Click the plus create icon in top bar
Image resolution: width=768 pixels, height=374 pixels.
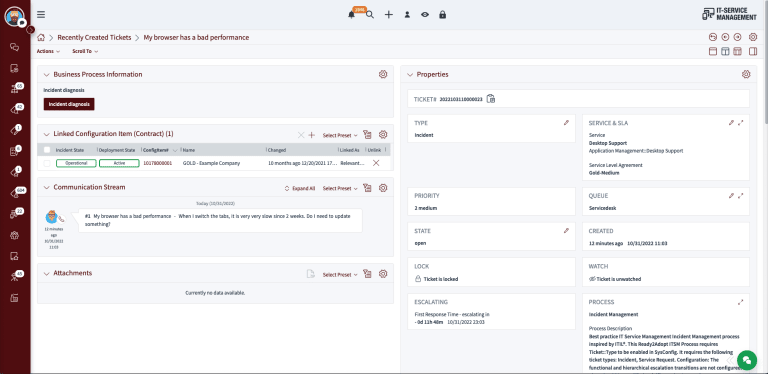coord(388,15)
